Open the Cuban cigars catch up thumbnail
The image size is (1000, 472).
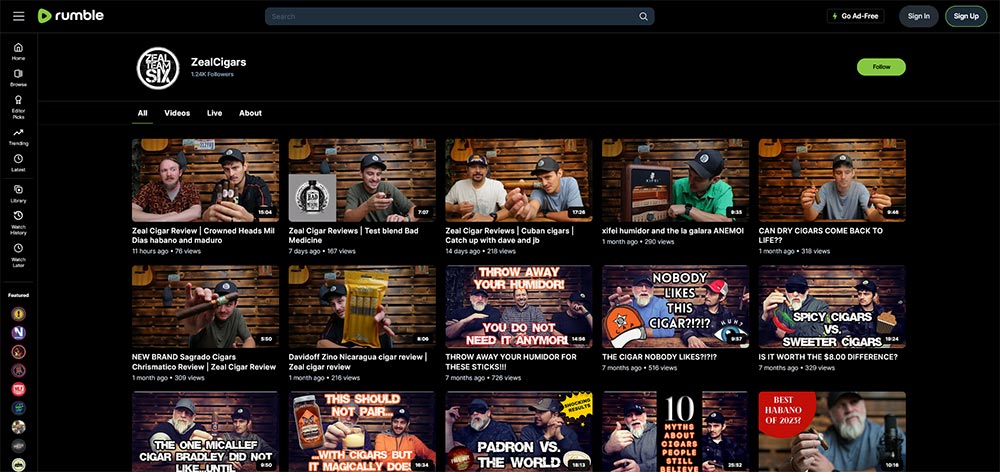coord(518,180)
